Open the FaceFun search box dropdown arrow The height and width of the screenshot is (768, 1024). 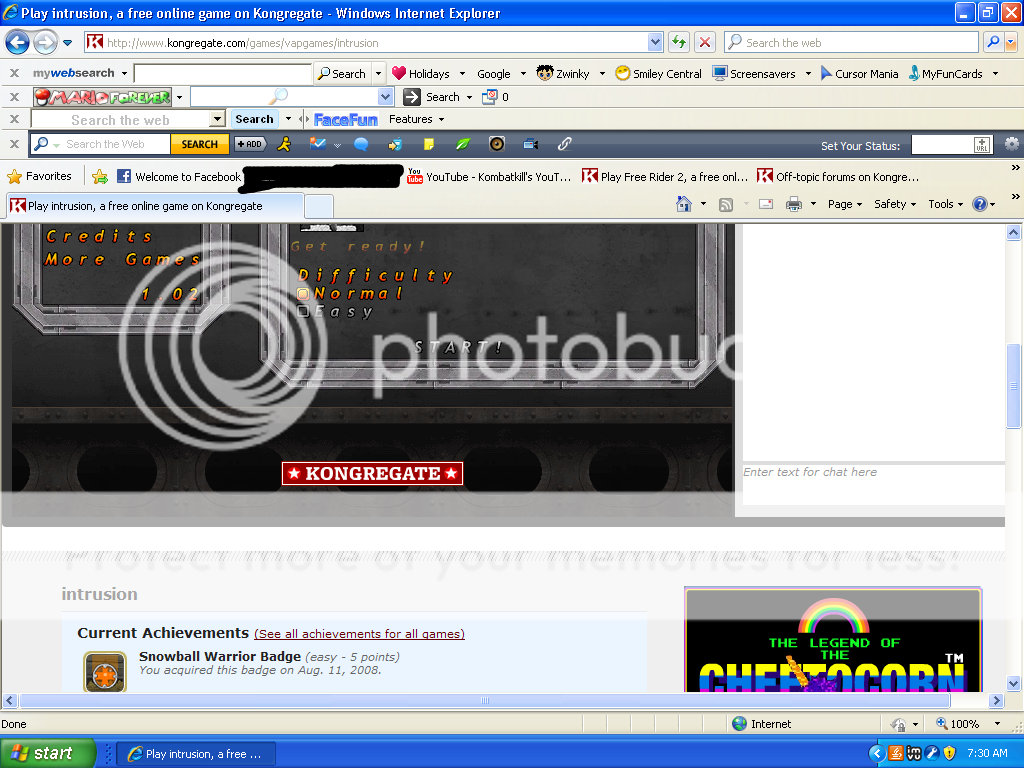point(217,120)
